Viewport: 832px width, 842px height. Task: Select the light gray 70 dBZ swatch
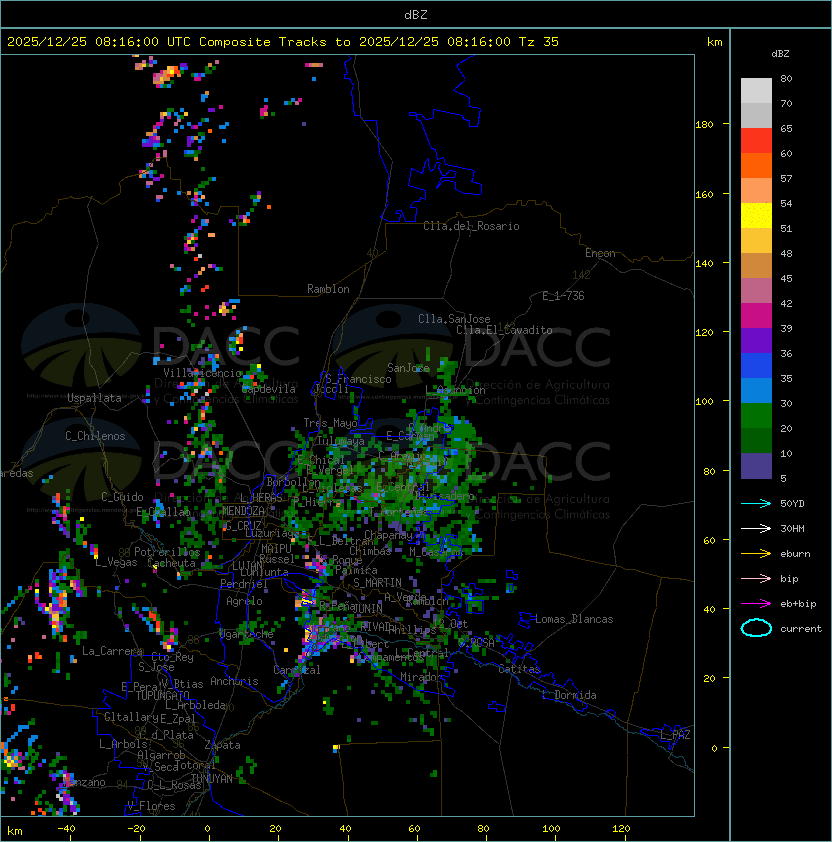coord(756,91)
